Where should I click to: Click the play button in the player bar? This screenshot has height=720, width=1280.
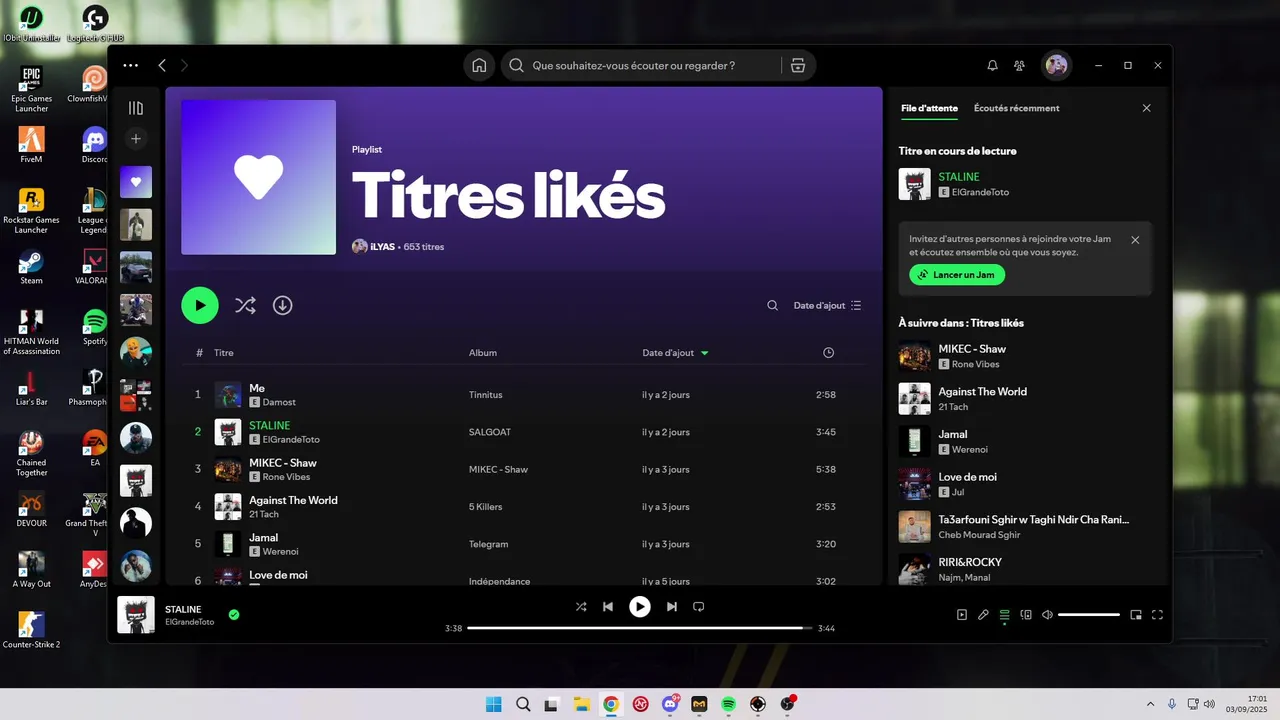(x=640, y=607)
